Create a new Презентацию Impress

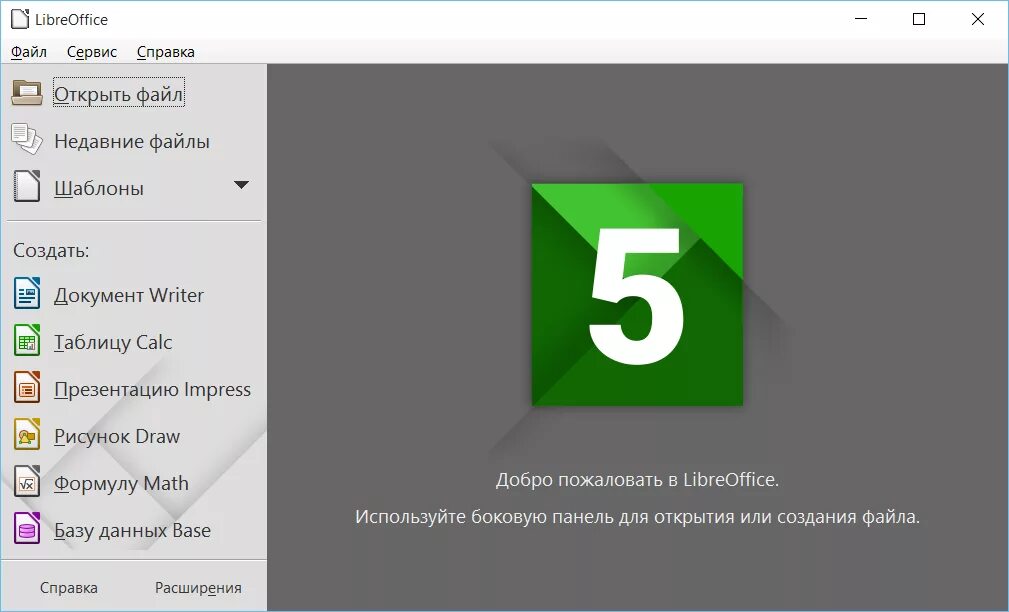pyautogui.click(x=153, y=389)
